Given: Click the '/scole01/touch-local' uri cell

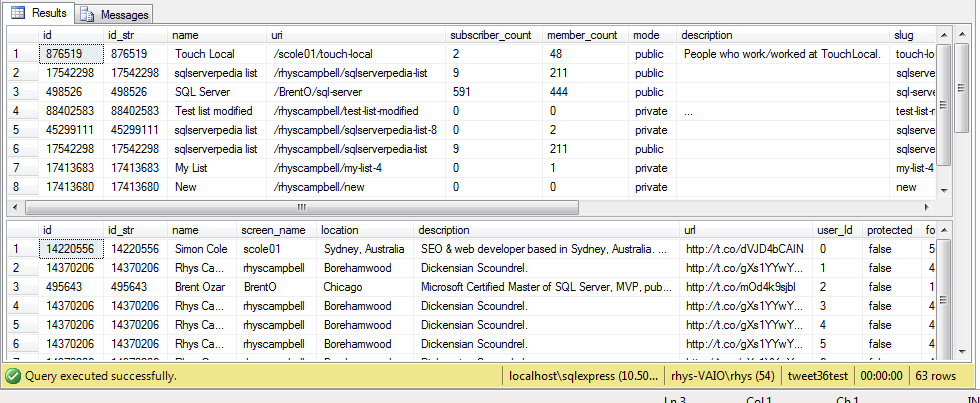Looking at the screenshot, I should [355, 54].
